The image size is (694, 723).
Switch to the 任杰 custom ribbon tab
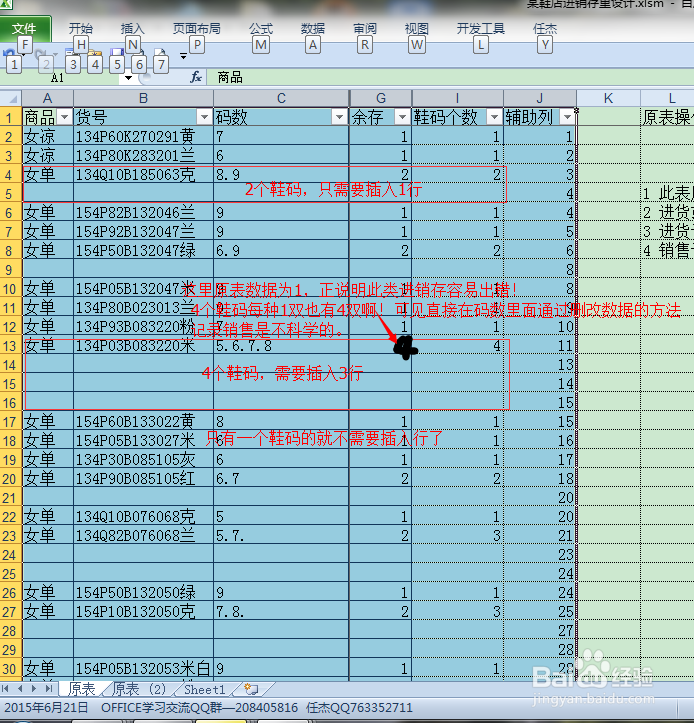click(x=545, y=29)
